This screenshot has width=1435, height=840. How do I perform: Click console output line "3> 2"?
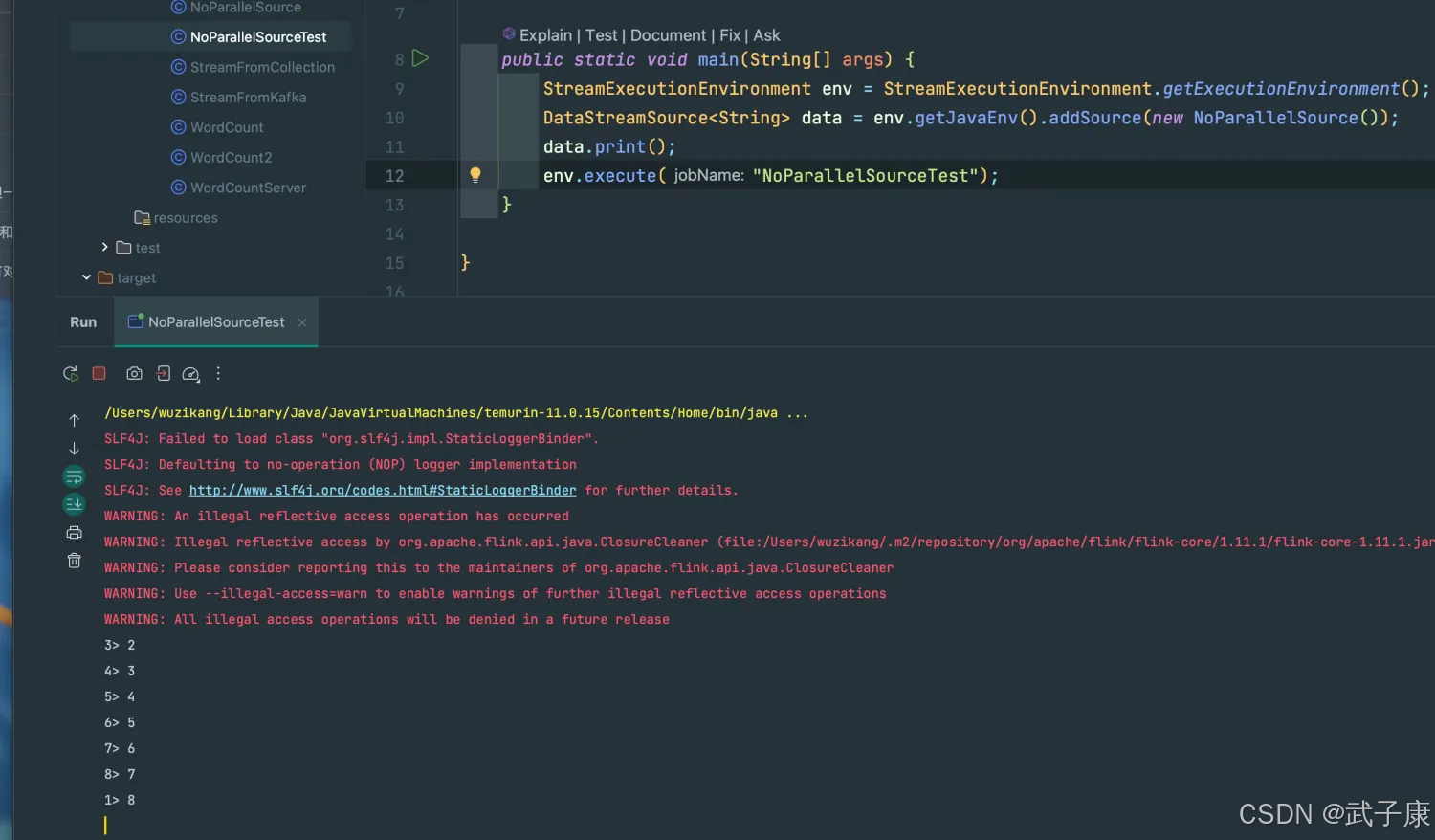click(120, 646)
